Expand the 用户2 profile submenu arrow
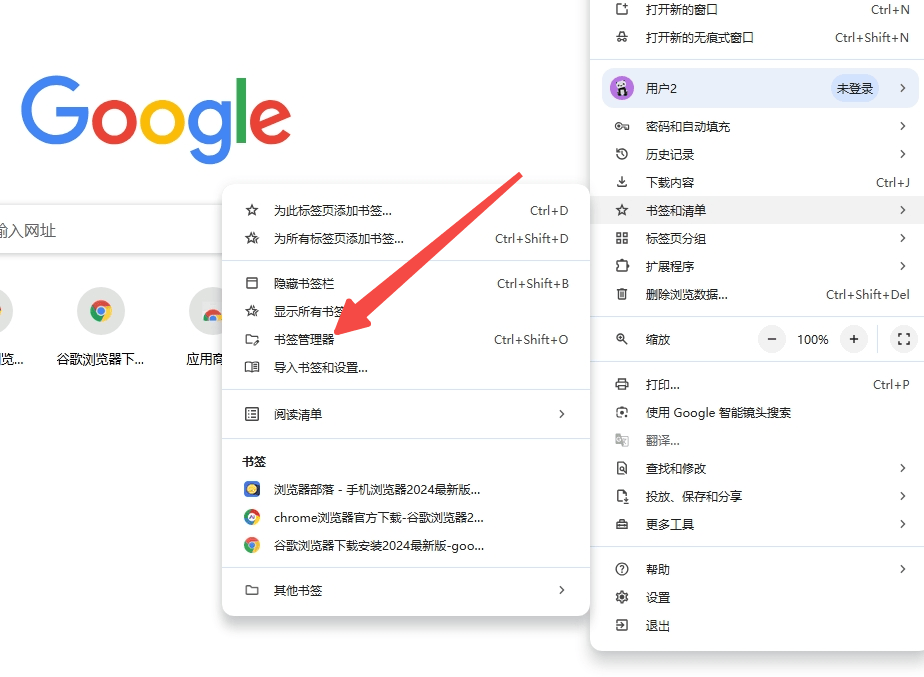The image size is (924, 677). pyautogui.click(x=903, y=88)
